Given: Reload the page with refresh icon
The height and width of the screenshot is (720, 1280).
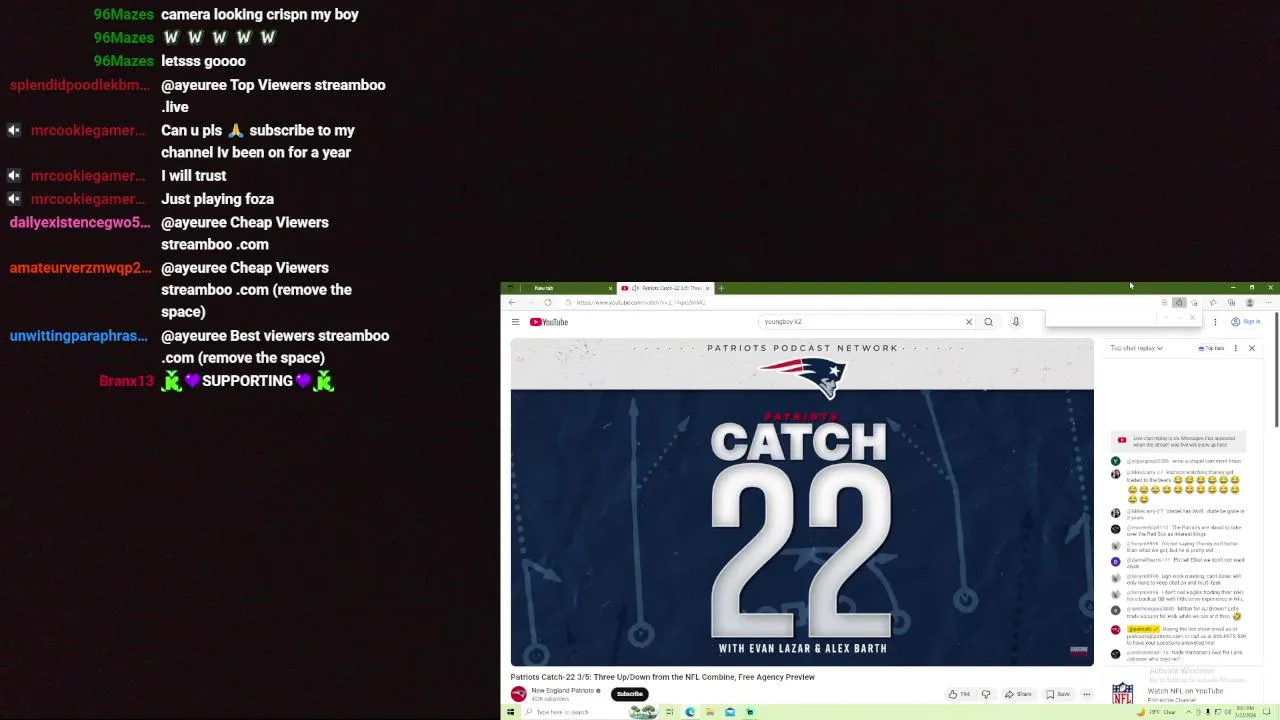Looking at the screenshot, I should coord(547,302).
